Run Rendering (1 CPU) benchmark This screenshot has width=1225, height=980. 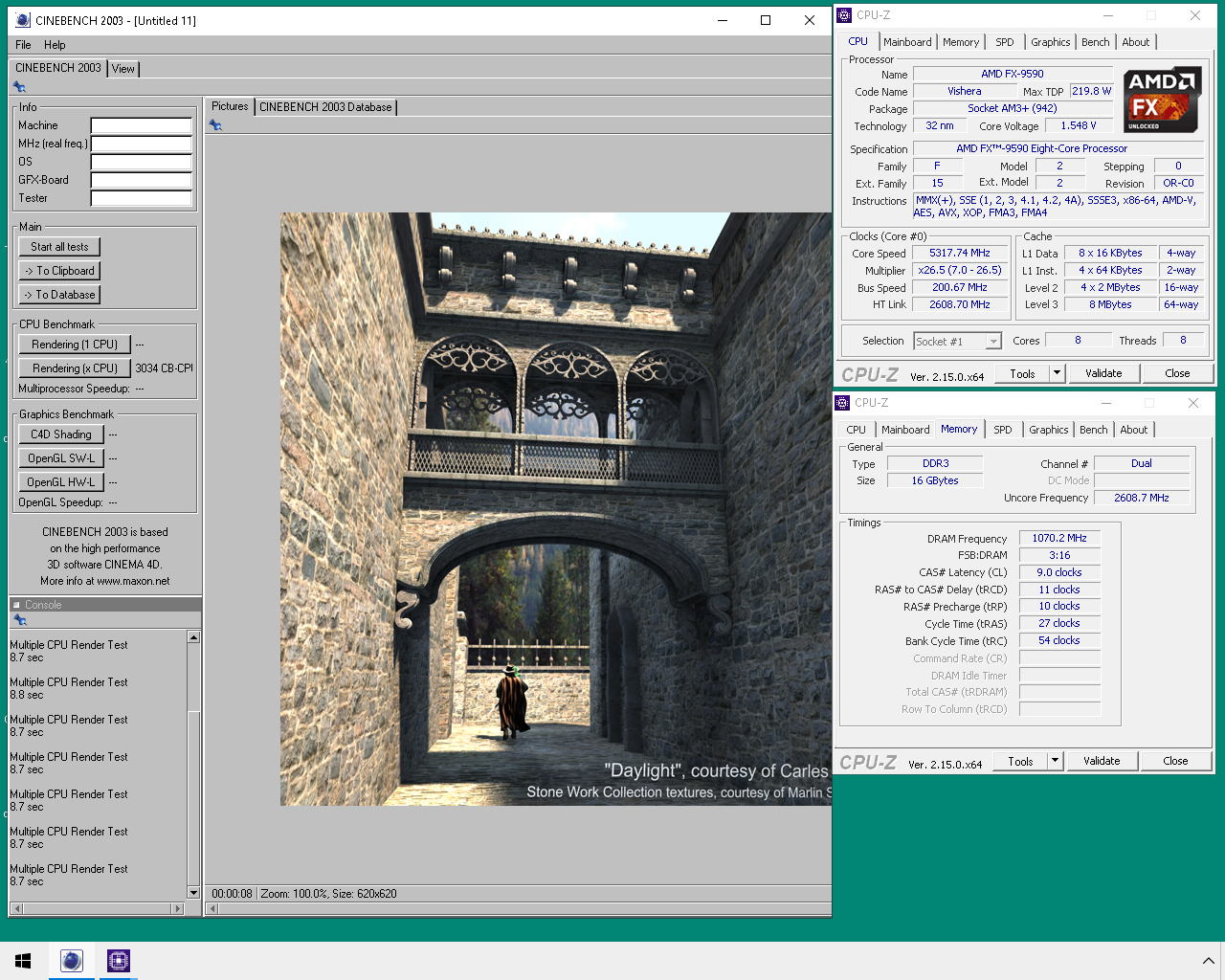(75, 345)
